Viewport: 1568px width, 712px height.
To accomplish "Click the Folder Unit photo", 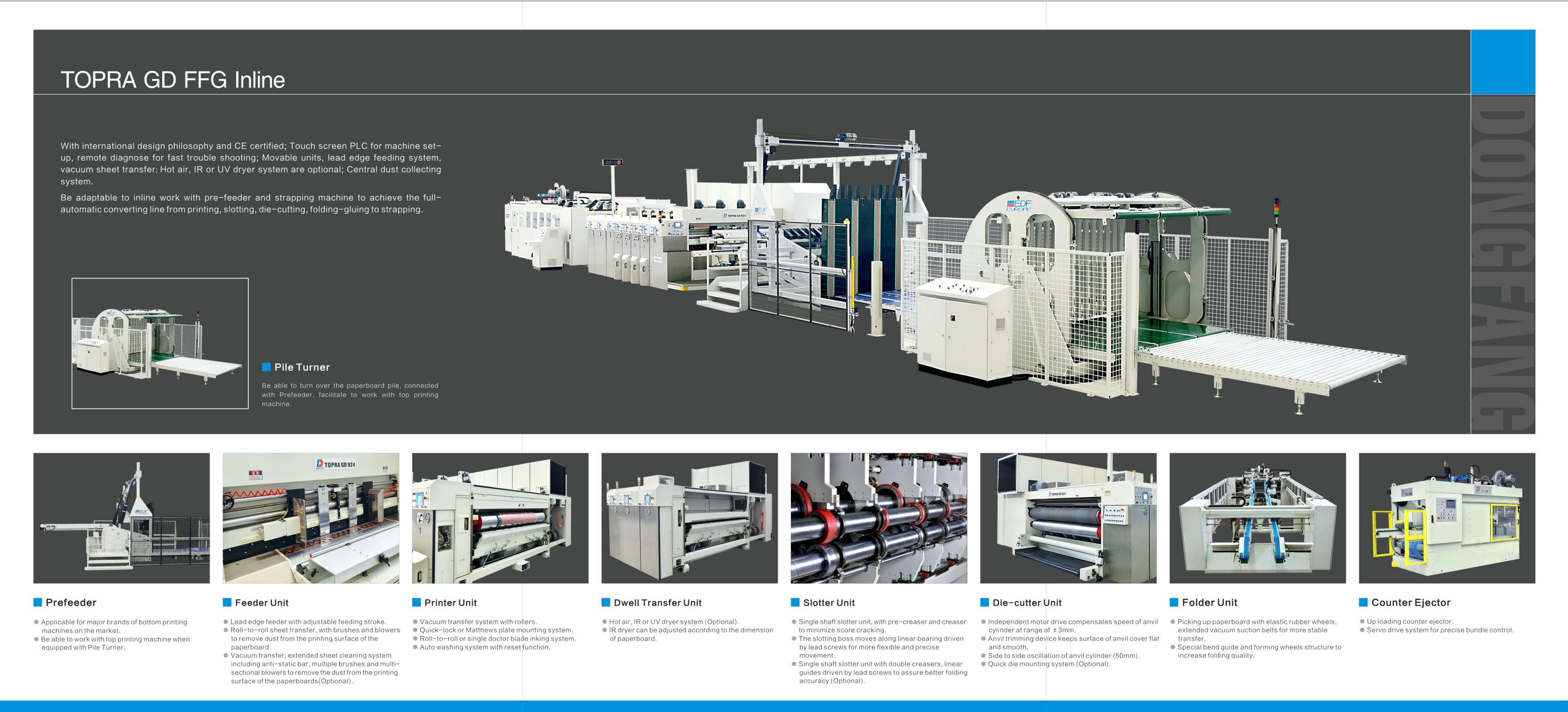I will pyautogui.click(x=1258, y=518).
